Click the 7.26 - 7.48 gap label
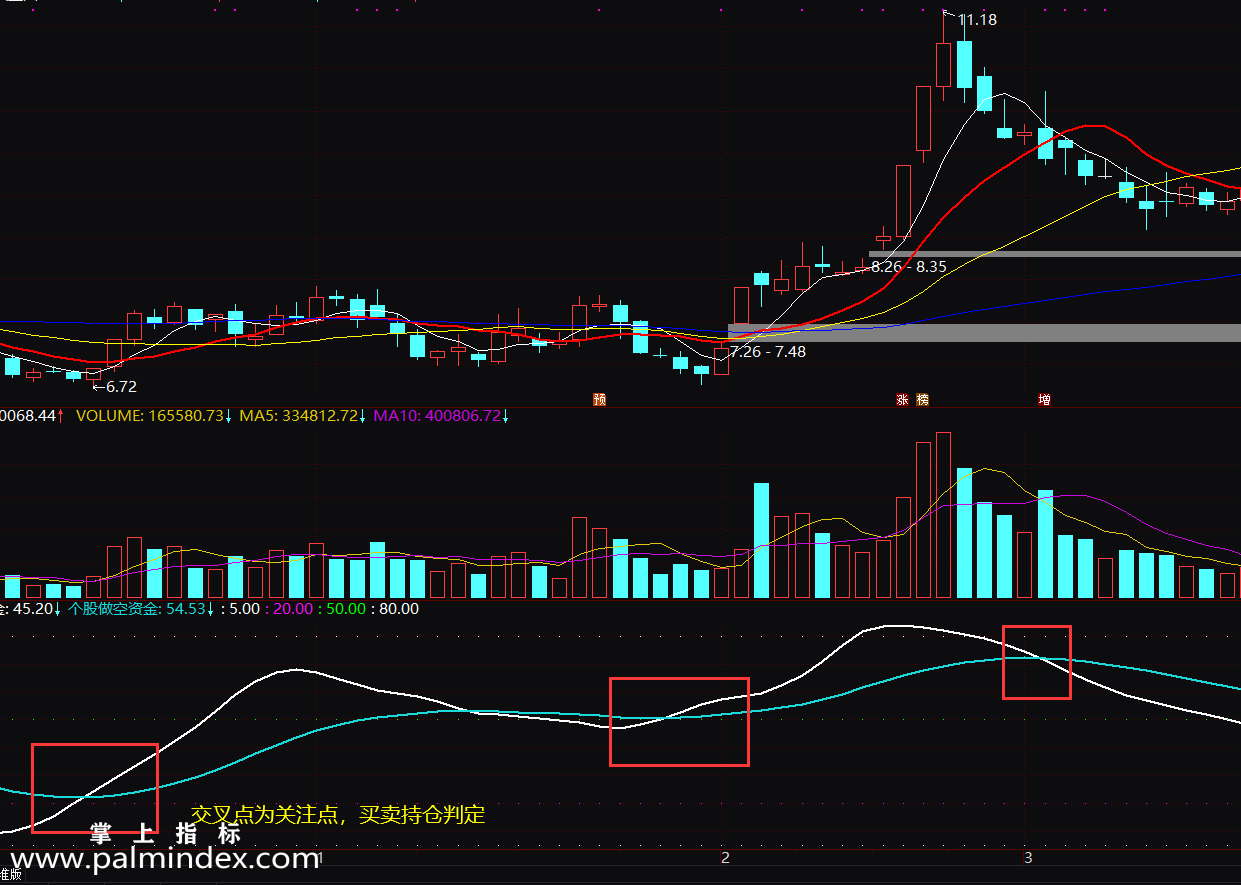The width and height of the screenshot is (1241, 885). [768, 352]
